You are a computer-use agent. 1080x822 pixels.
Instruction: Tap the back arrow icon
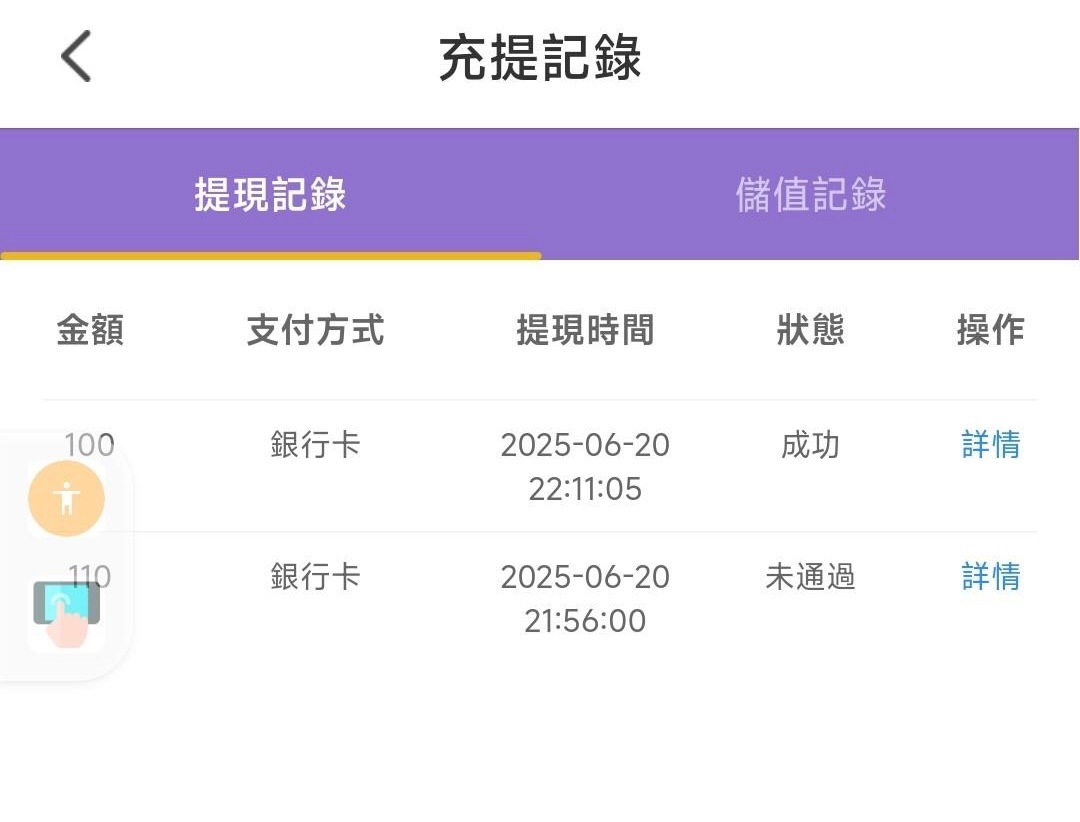pos(76,56)
